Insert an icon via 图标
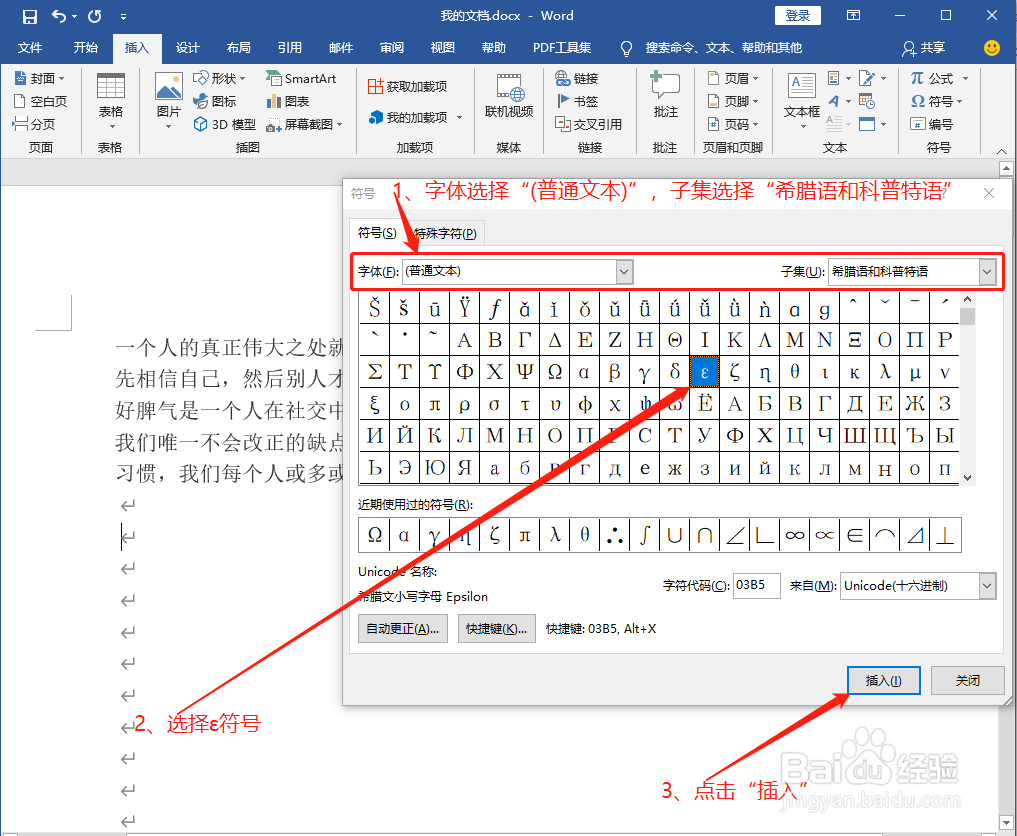The image size is (1017, 836). 215,101
